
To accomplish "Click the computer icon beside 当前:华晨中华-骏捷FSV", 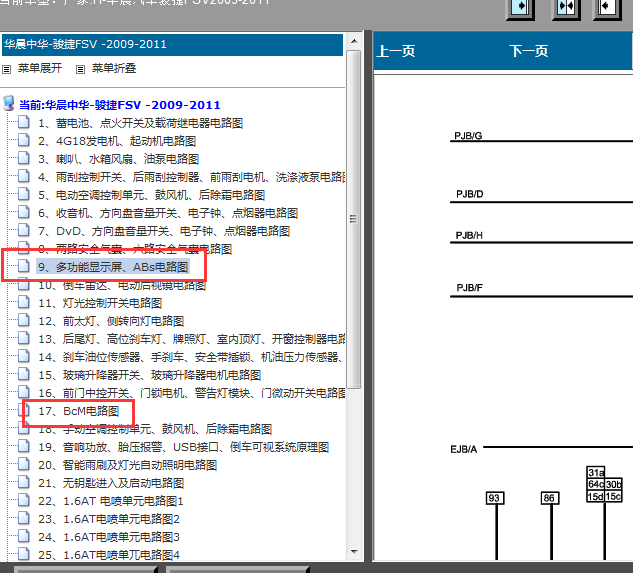I will 9,103.
